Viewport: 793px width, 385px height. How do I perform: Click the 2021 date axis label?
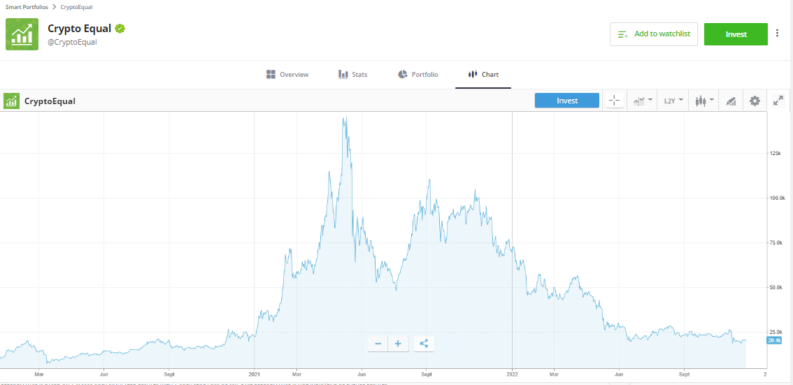tap(254, 374)
